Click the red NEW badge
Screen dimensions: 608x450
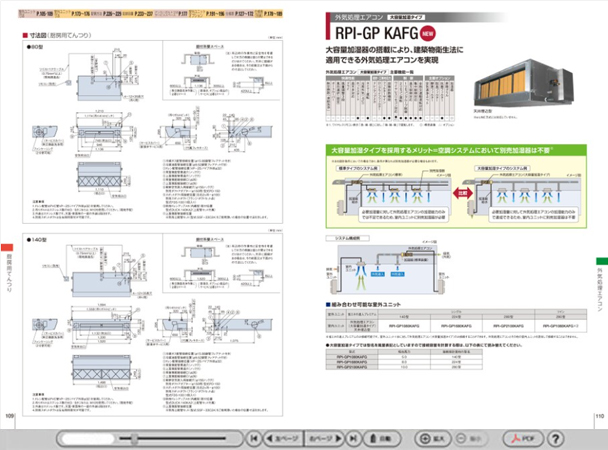(x=428, y=33)
